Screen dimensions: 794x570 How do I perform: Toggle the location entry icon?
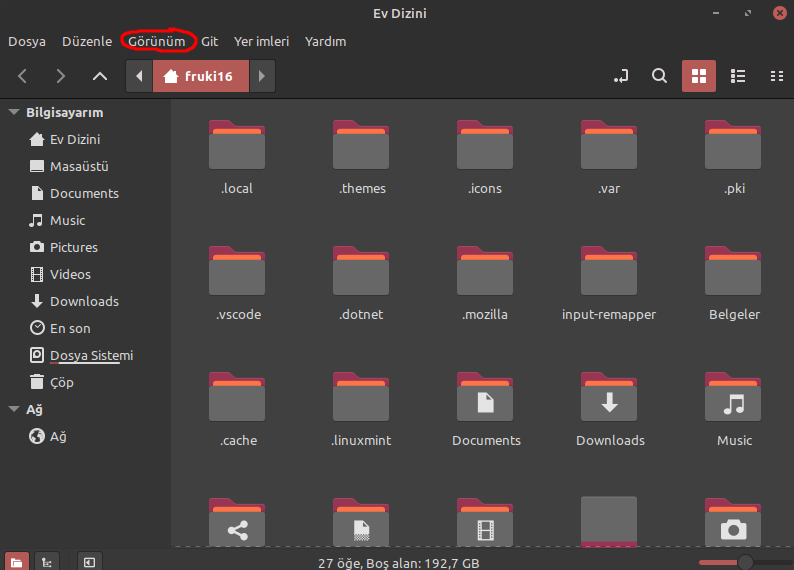621,76
